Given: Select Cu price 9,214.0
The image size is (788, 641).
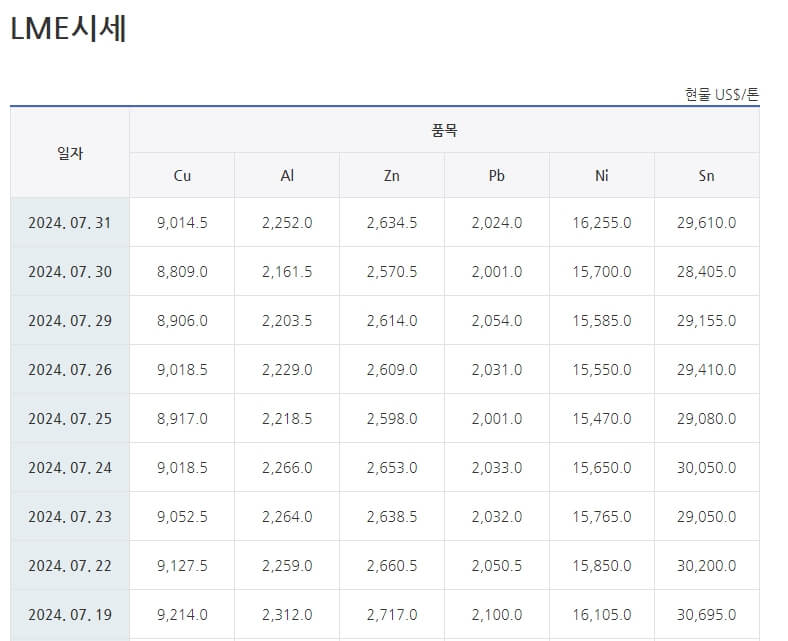Looking at the screenshot, I should click(182, 614).
